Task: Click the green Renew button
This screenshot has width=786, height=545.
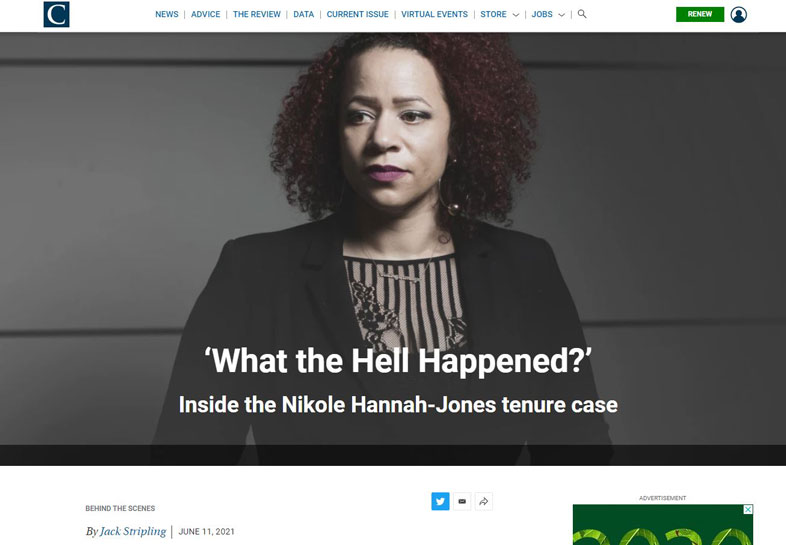Action: coord(700,14)
